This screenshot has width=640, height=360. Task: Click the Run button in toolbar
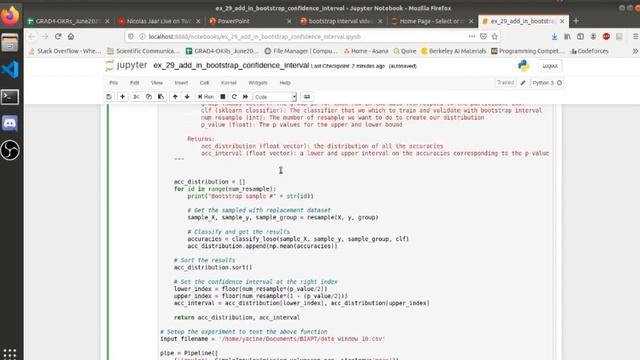click(x=206, y=97)
